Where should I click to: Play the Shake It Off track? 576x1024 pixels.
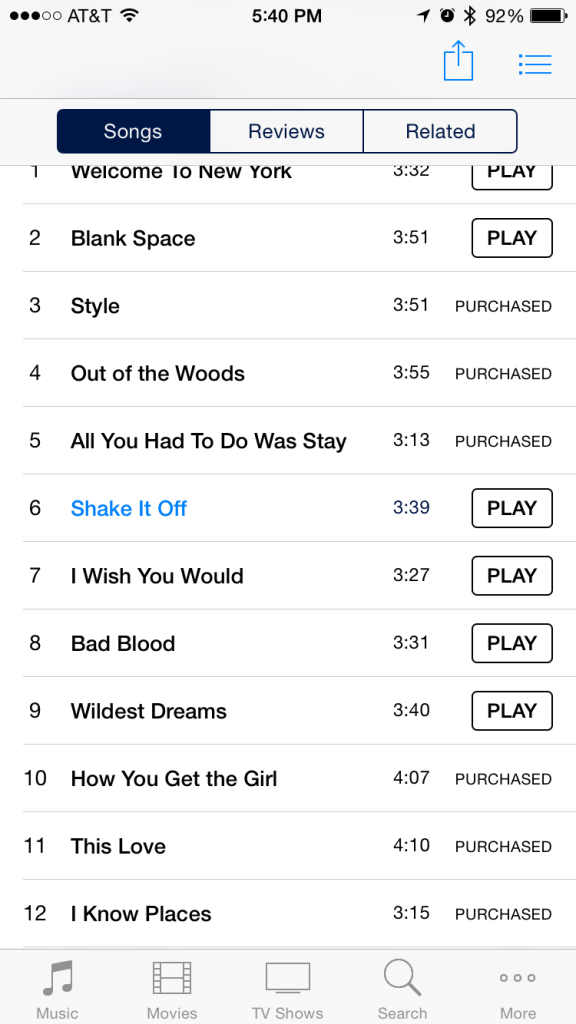pyautogui.click(x=512, y=508)
